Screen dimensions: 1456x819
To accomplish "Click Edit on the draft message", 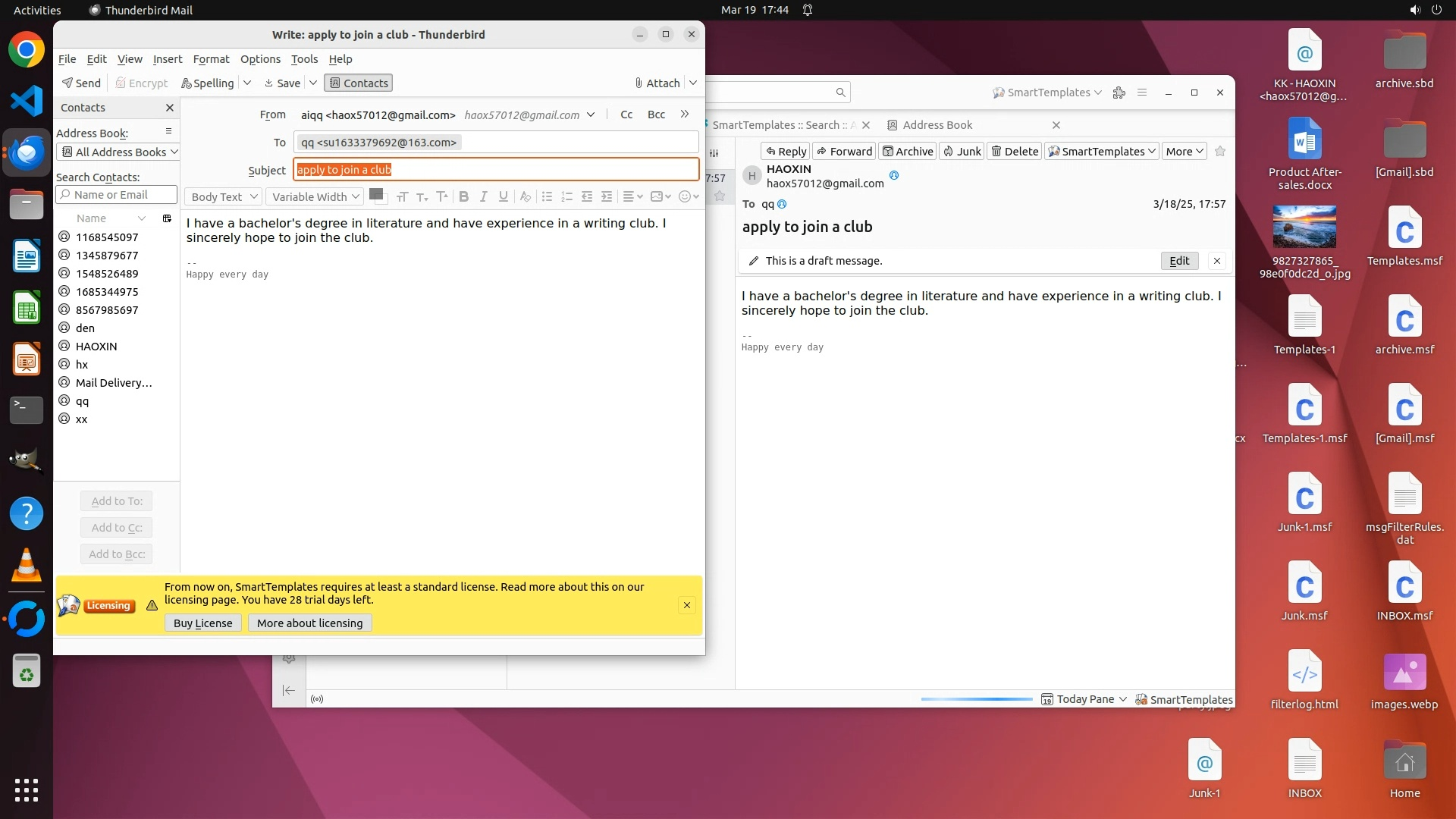I will 1179,260.
